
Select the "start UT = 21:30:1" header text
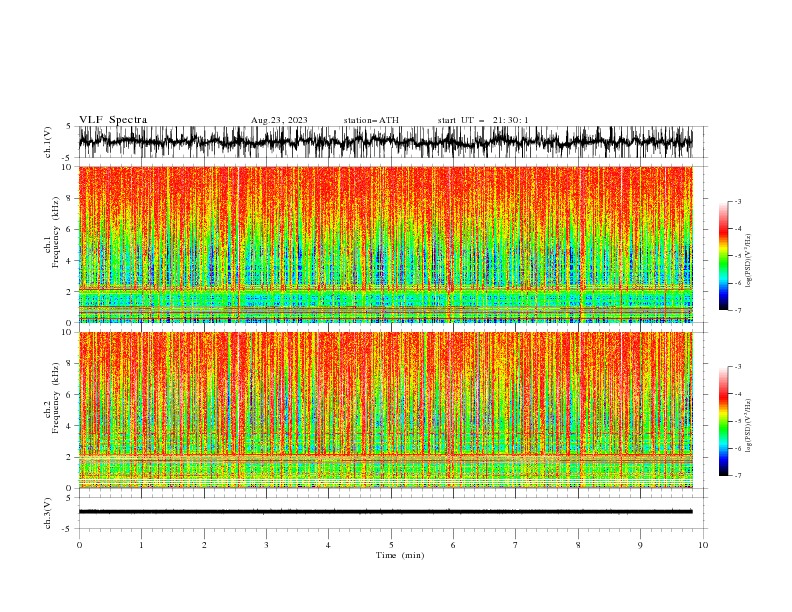483,120
